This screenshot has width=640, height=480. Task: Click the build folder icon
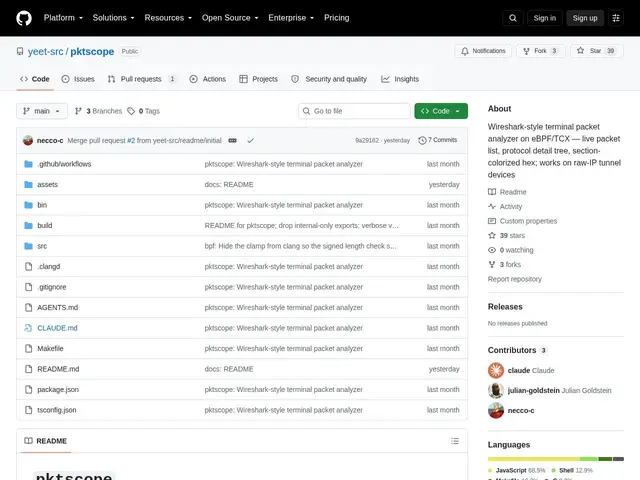(28, 225)
